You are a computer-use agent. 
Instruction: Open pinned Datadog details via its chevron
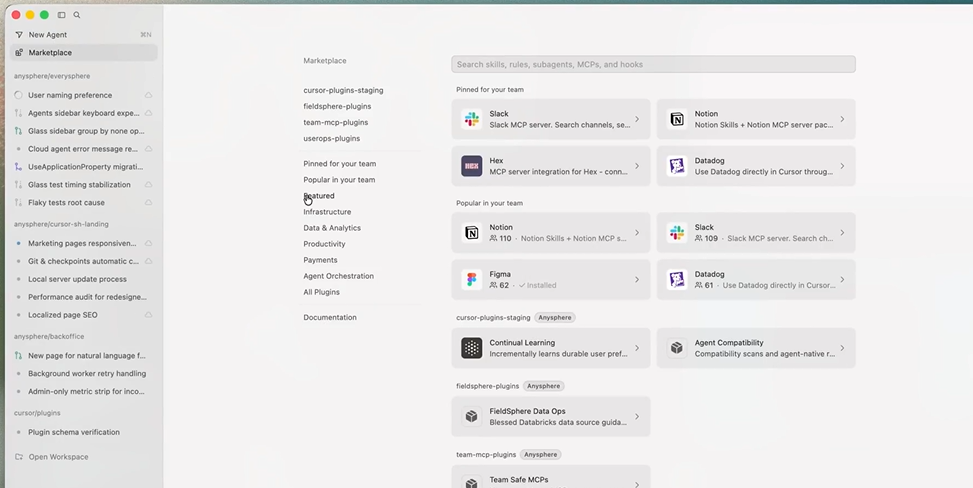coord(842,166)
